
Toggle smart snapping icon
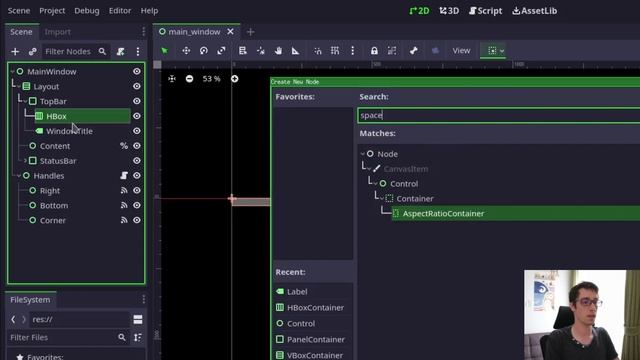[x=318, y=51]
